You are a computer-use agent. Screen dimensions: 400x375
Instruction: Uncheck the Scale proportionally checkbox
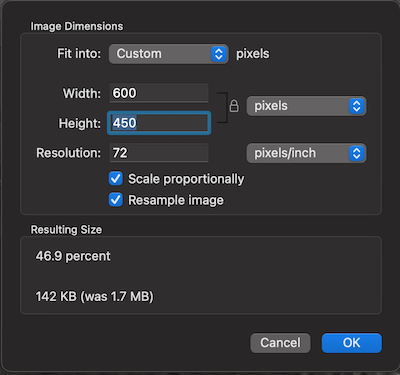[116, 179]
